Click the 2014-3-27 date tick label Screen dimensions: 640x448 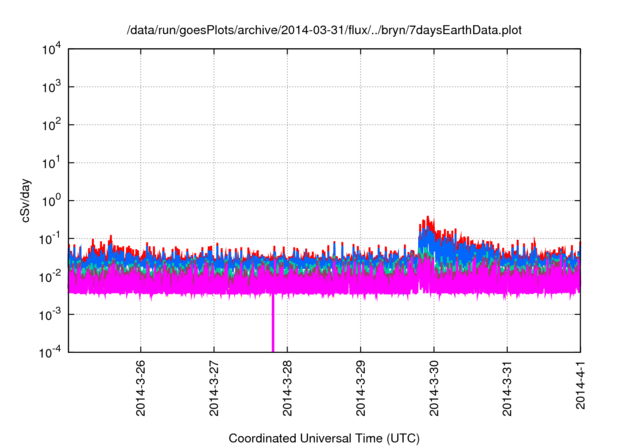pos(214,388)
